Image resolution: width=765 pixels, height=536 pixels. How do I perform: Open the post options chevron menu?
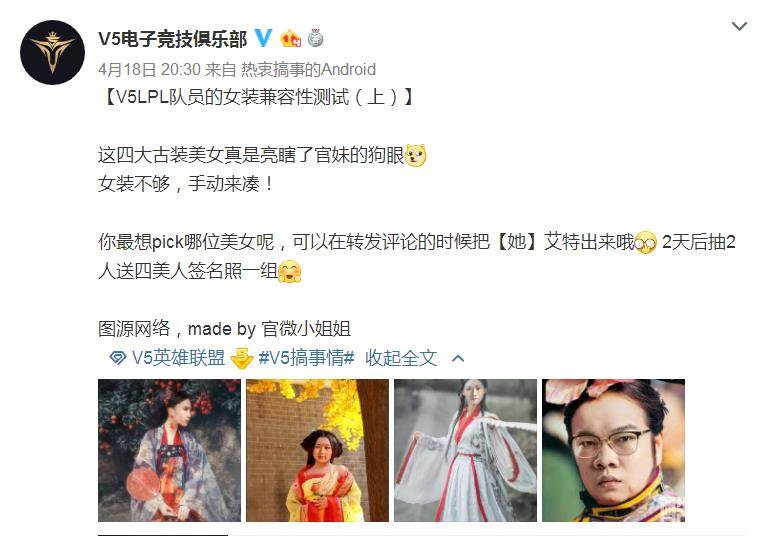tap(740, 26)
